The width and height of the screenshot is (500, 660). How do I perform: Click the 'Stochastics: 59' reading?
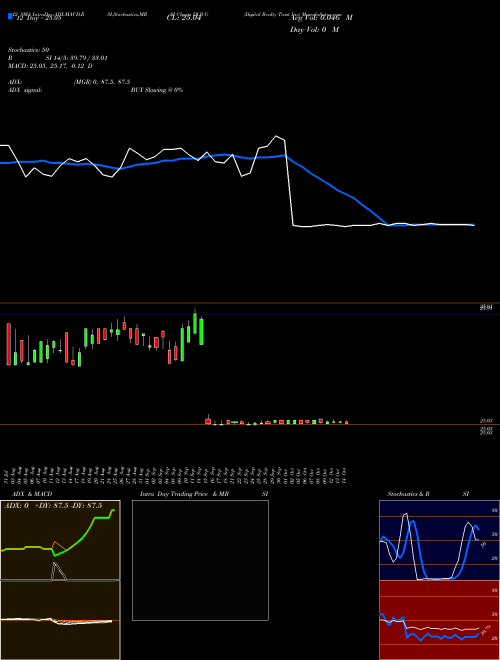tap(29, 50)
